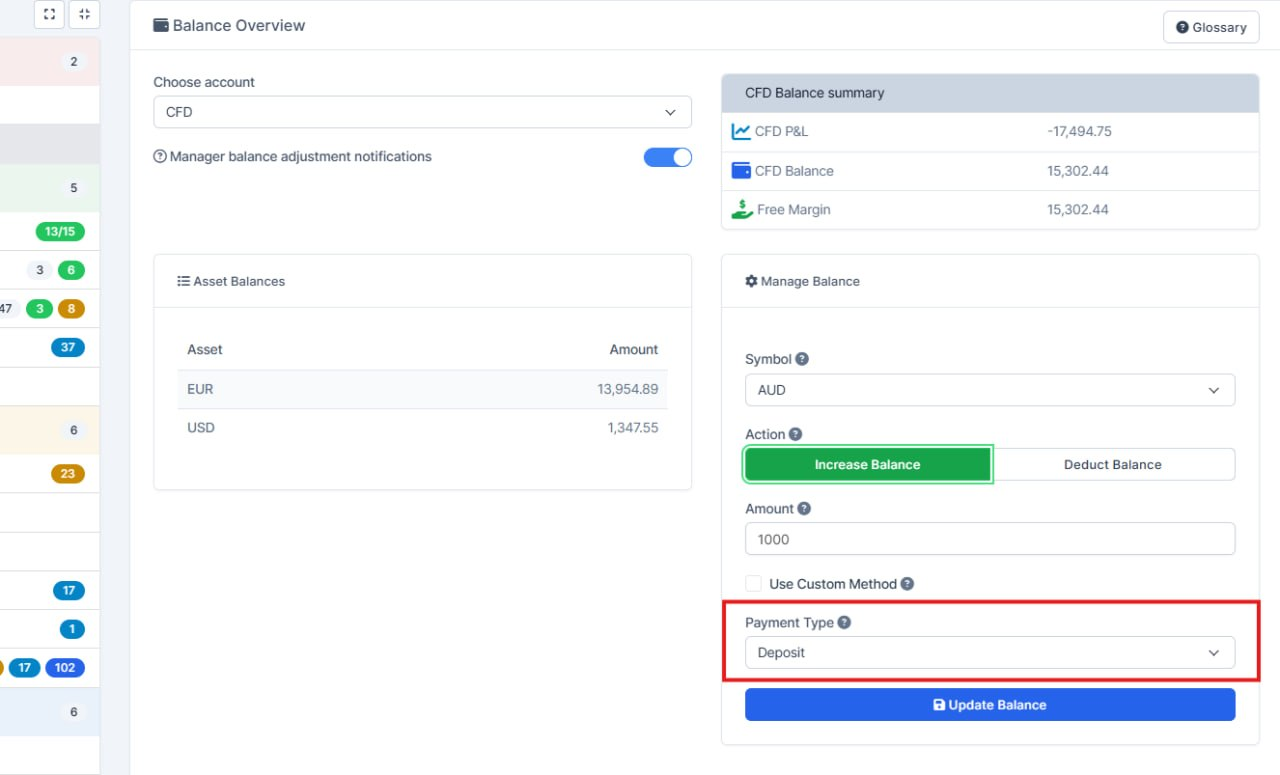
Task: Click the CFD Balance wallet icon
Action: point(741,171)
